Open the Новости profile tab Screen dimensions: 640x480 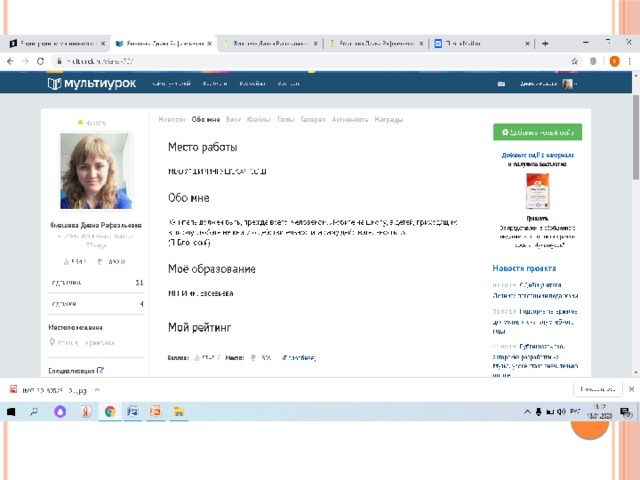pos(172,120)
